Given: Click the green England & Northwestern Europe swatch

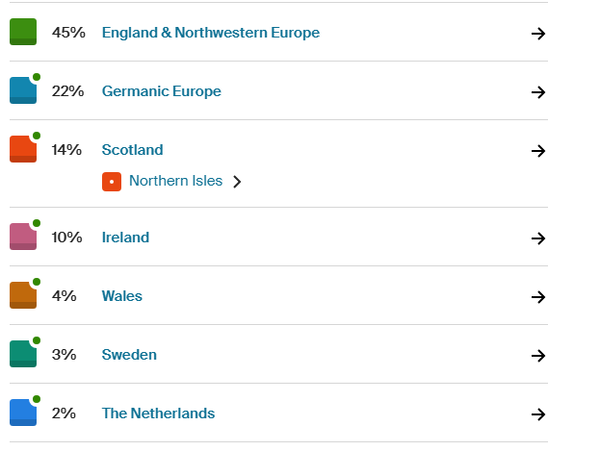Looking at the screenshot, I should pos(23,32).
